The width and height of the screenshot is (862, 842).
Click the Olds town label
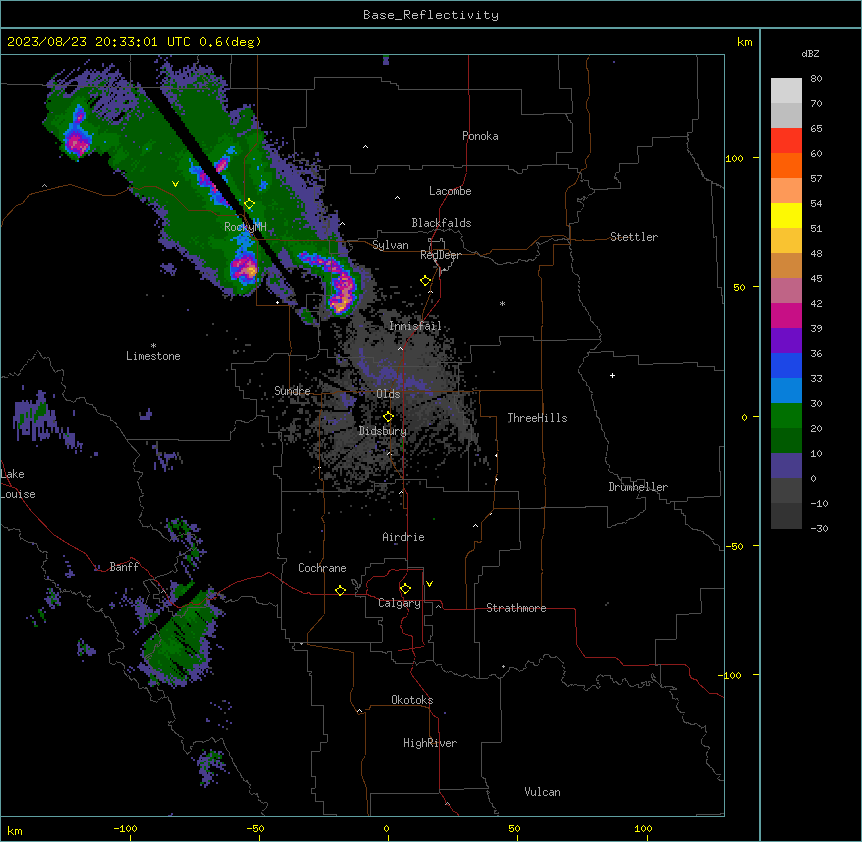point(388,394)
